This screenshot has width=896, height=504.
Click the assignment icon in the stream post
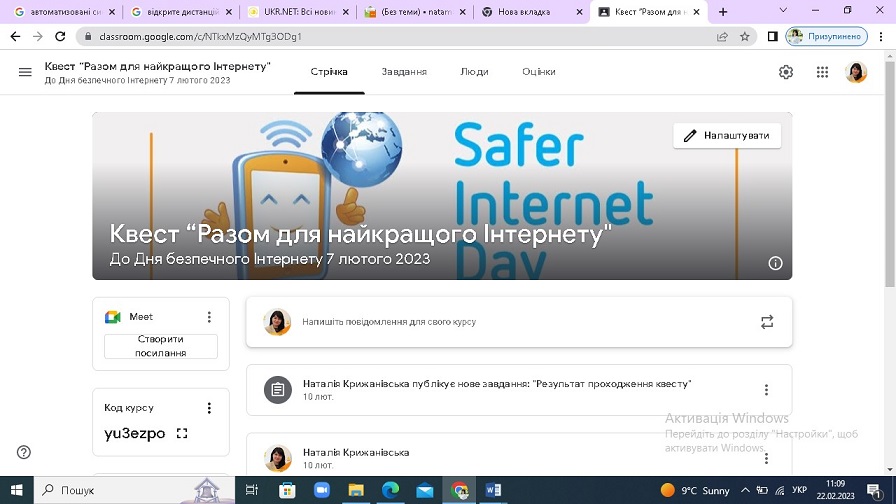coord(278,390)
